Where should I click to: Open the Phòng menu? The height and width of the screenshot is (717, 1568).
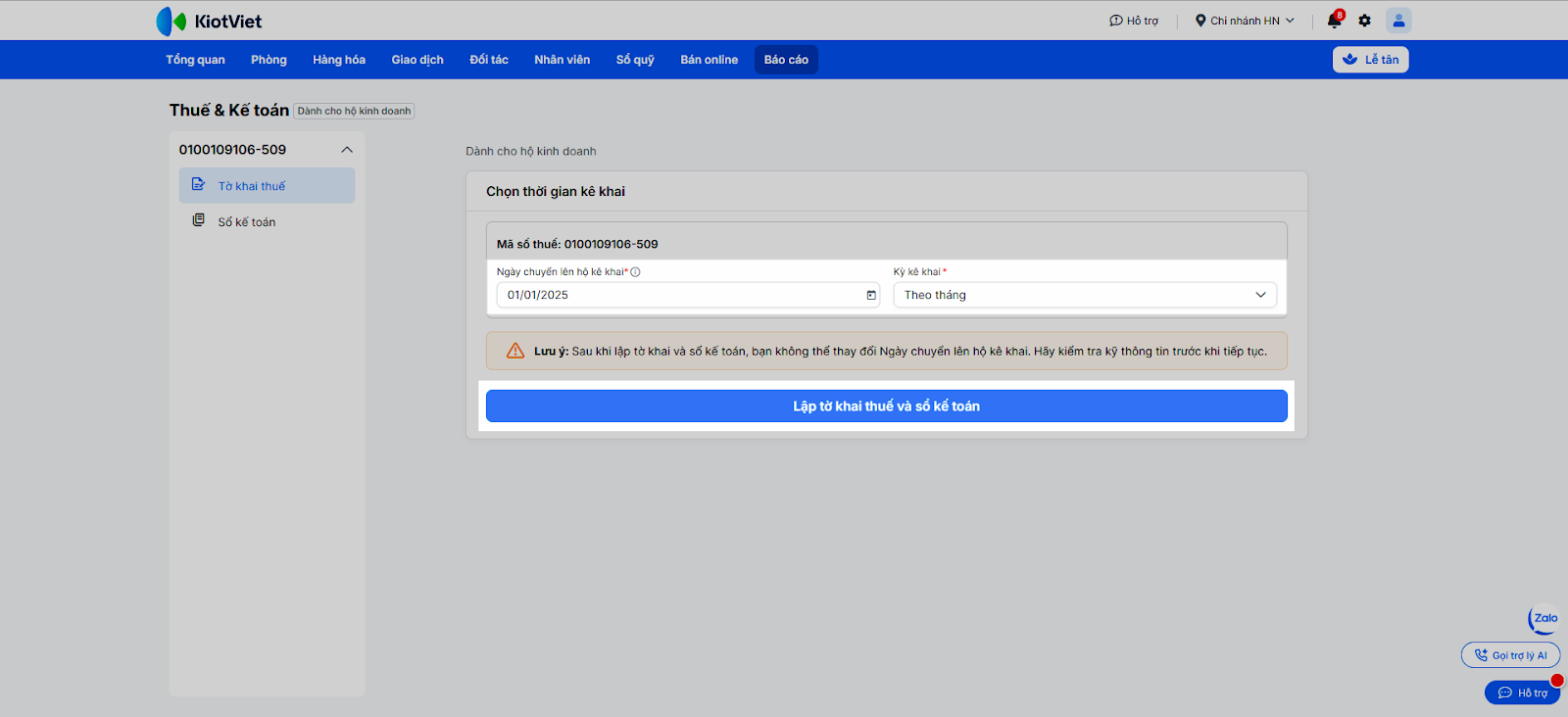(269, 60)
